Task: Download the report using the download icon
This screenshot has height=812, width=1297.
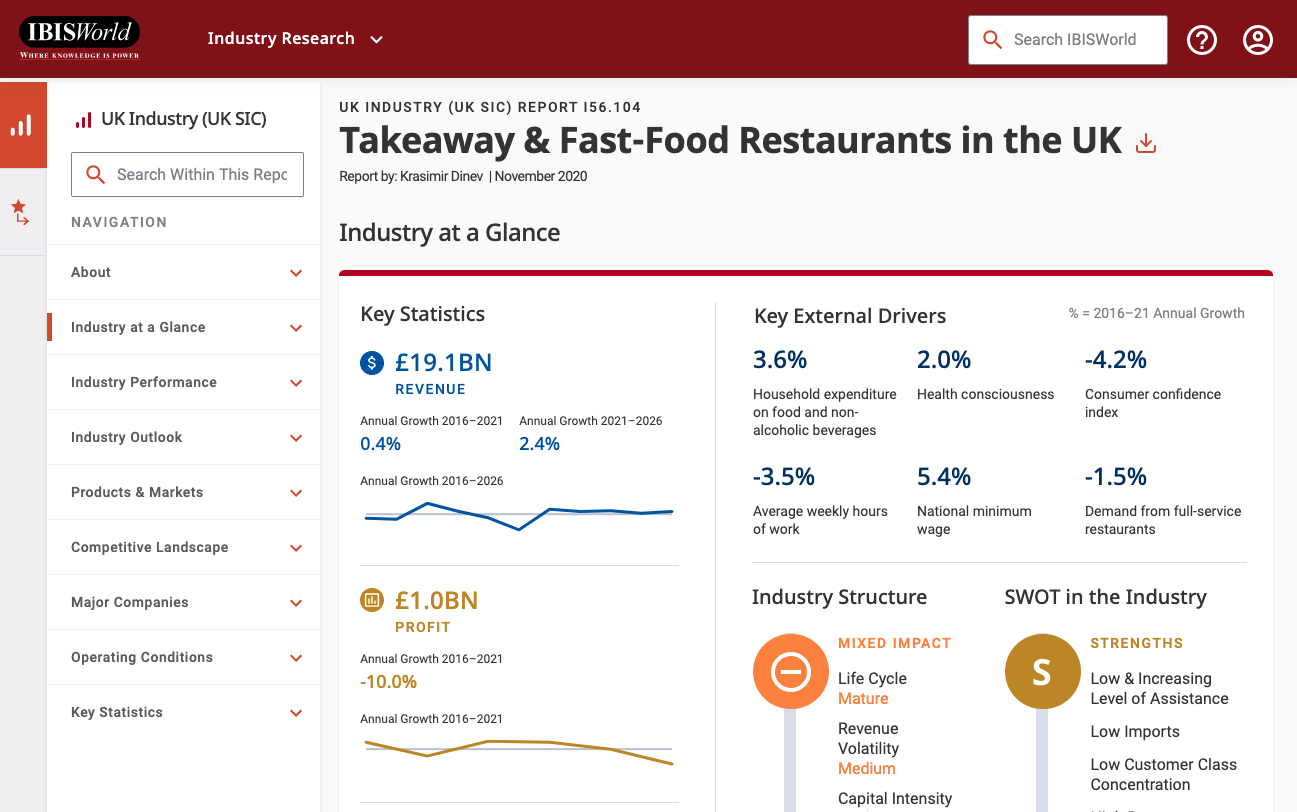Action: 1146,144
